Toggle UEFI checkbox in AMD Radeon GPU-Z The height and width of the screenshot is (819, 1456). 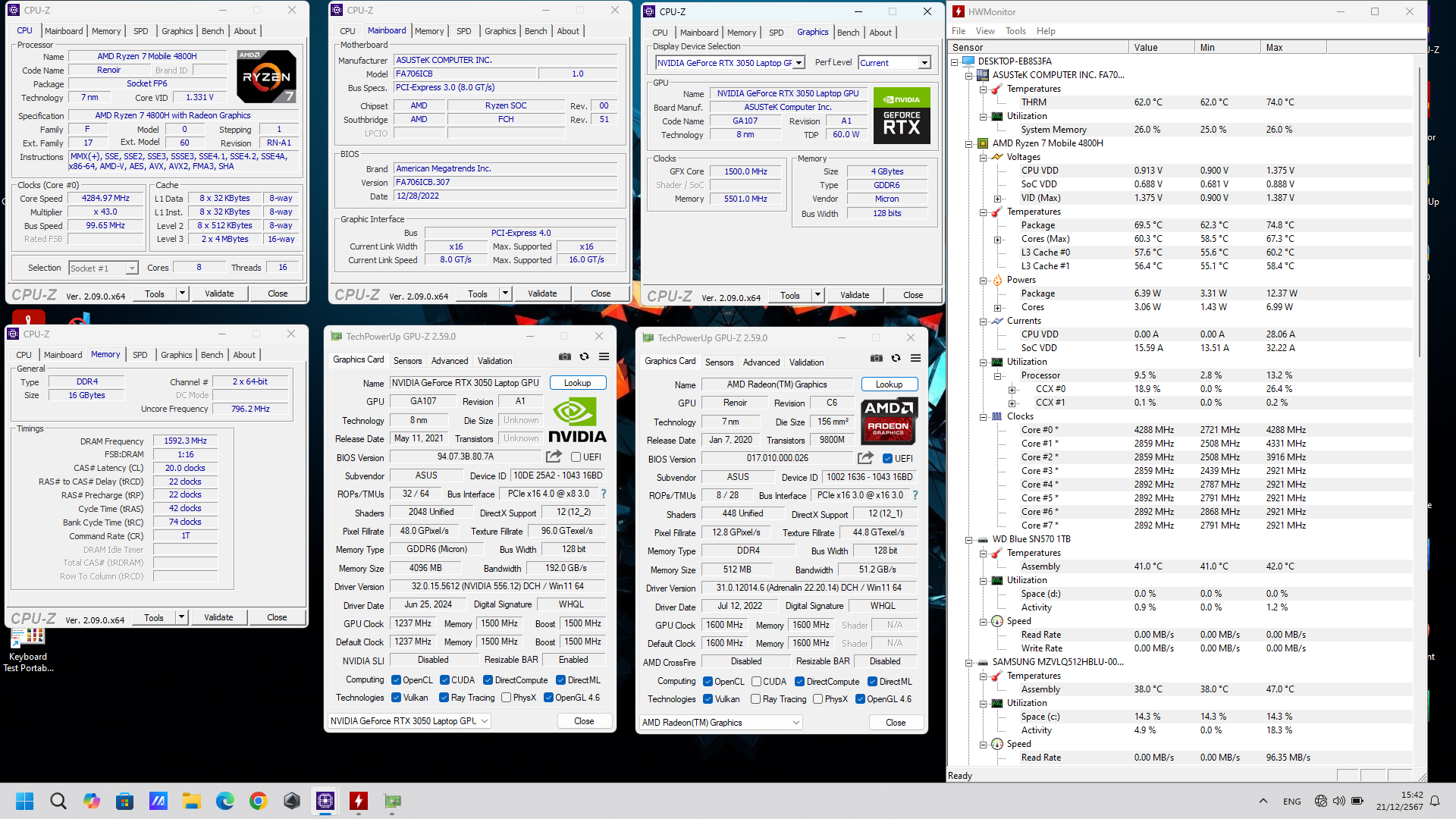pos(887,459)
